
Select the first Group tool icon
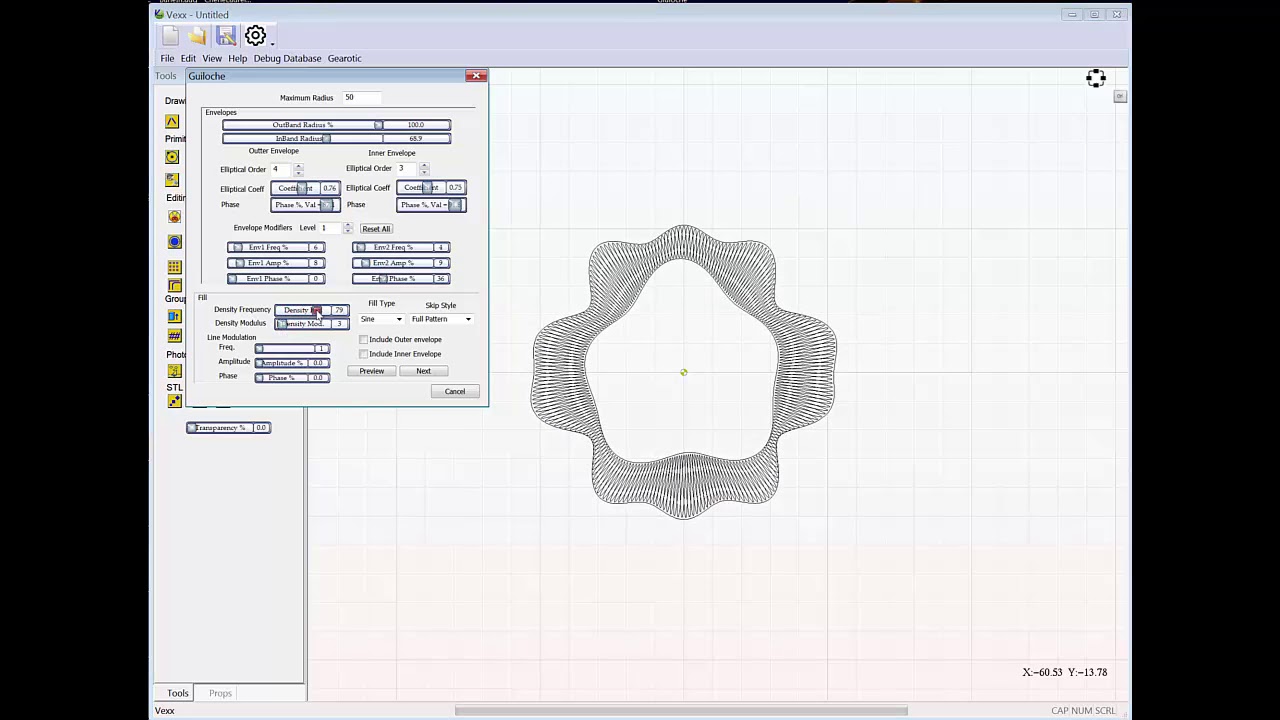pyautogui.click(x=174, y=317)
